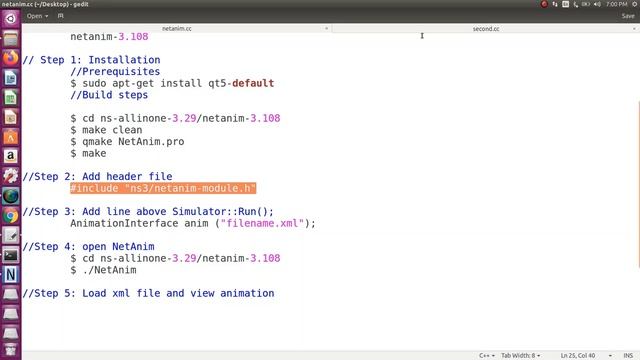Close the second.cc tab
Screen dimensions: 640x360
634,29
